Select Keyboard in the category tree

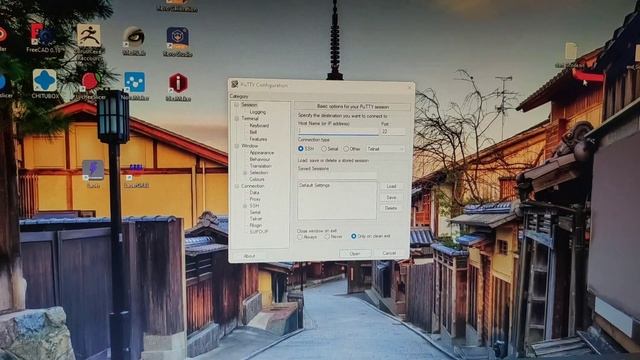(x=259, y=126)
